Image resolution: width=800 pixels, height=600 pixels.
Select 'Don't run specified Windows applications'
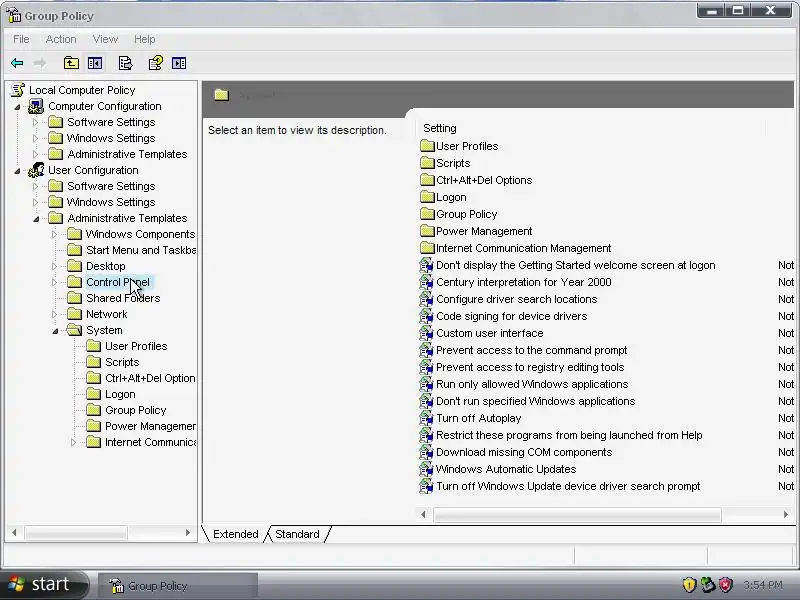[x=535, y=401]
